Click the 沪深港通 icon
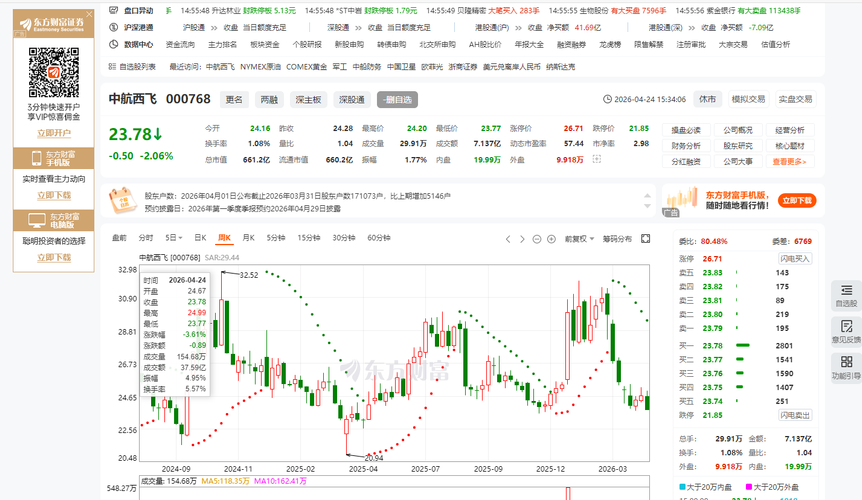This screenshot has width=862, height=500. pos(113,27)
